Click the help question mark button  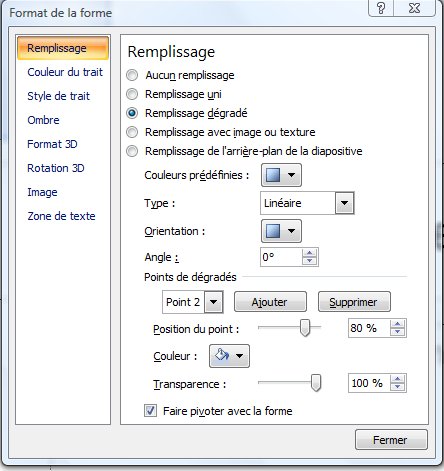tap(381, 8)
